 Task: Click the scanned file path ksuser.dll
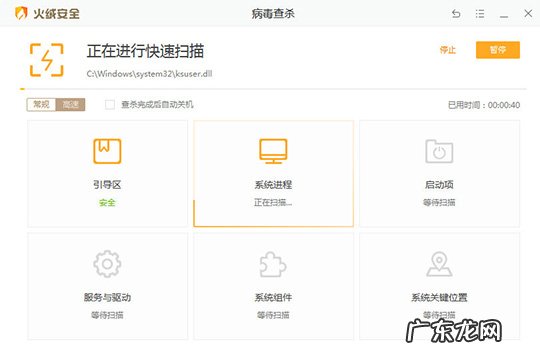click(149, 74)
